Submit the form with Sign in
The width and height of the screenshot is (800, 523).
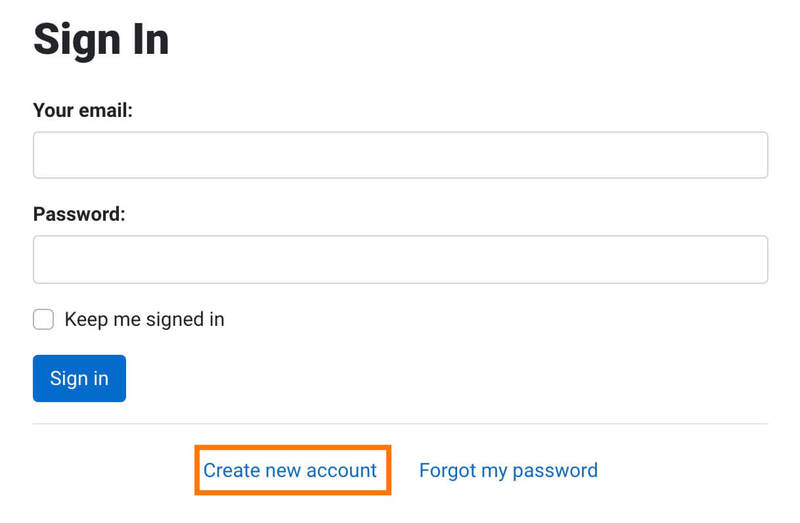point(79,378)
